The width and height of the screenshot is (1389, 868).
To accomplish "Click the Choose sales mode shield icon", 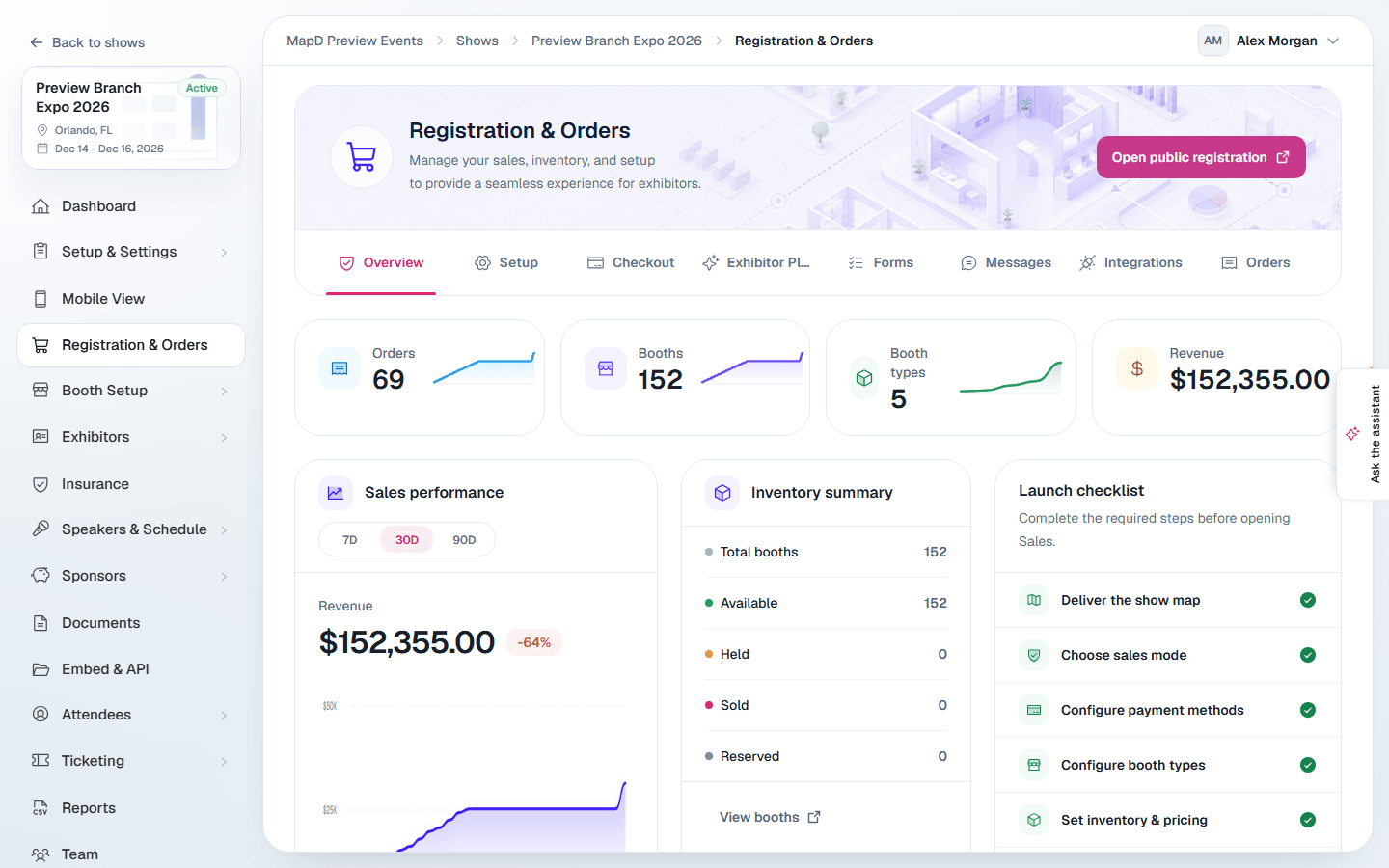I will point(1034,655).
